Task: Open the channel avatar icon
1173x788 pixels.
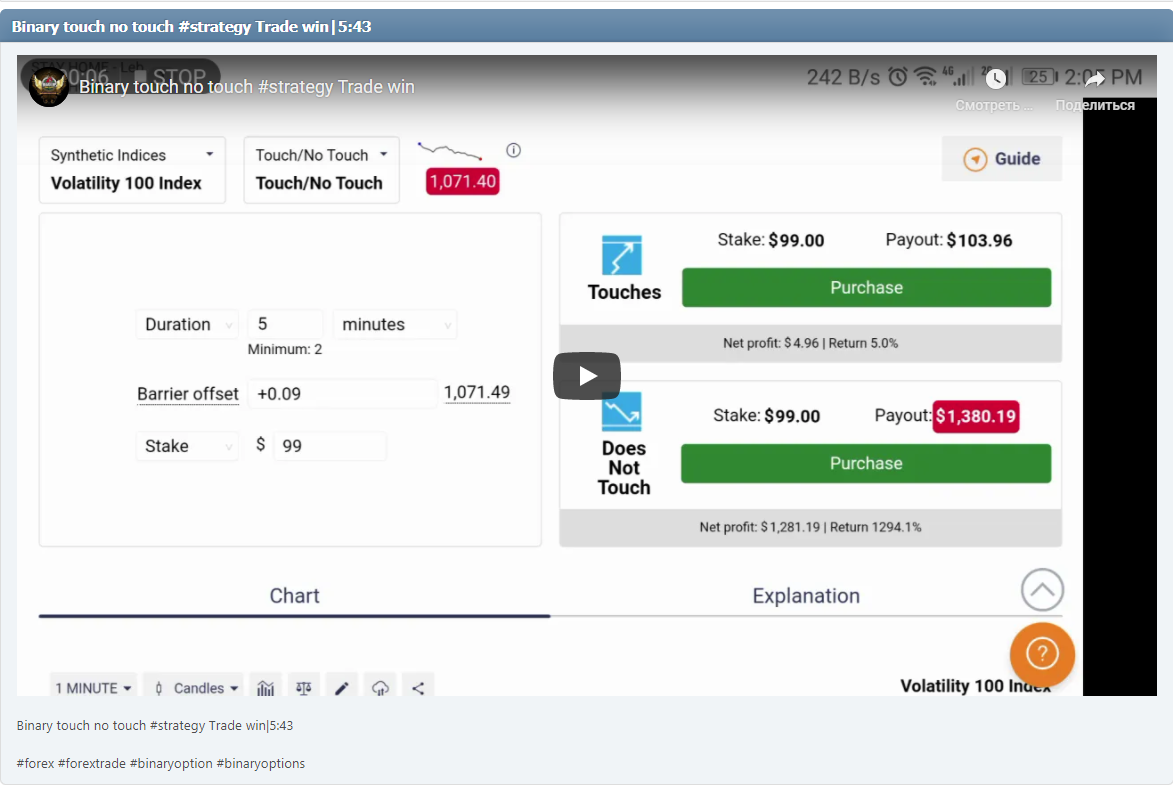Action: (49, 87)
